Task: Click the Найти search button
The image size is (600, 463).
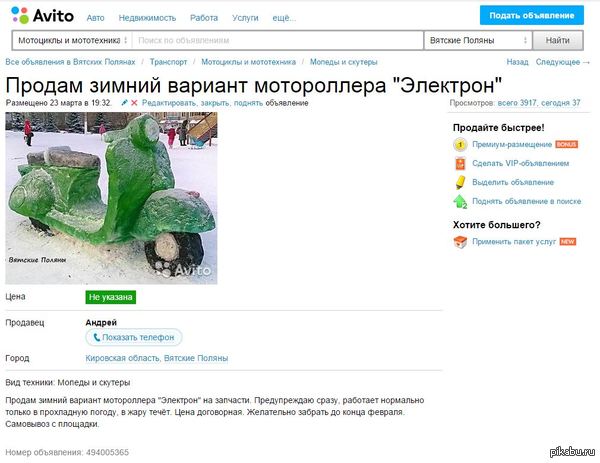Action: (558, 40)
